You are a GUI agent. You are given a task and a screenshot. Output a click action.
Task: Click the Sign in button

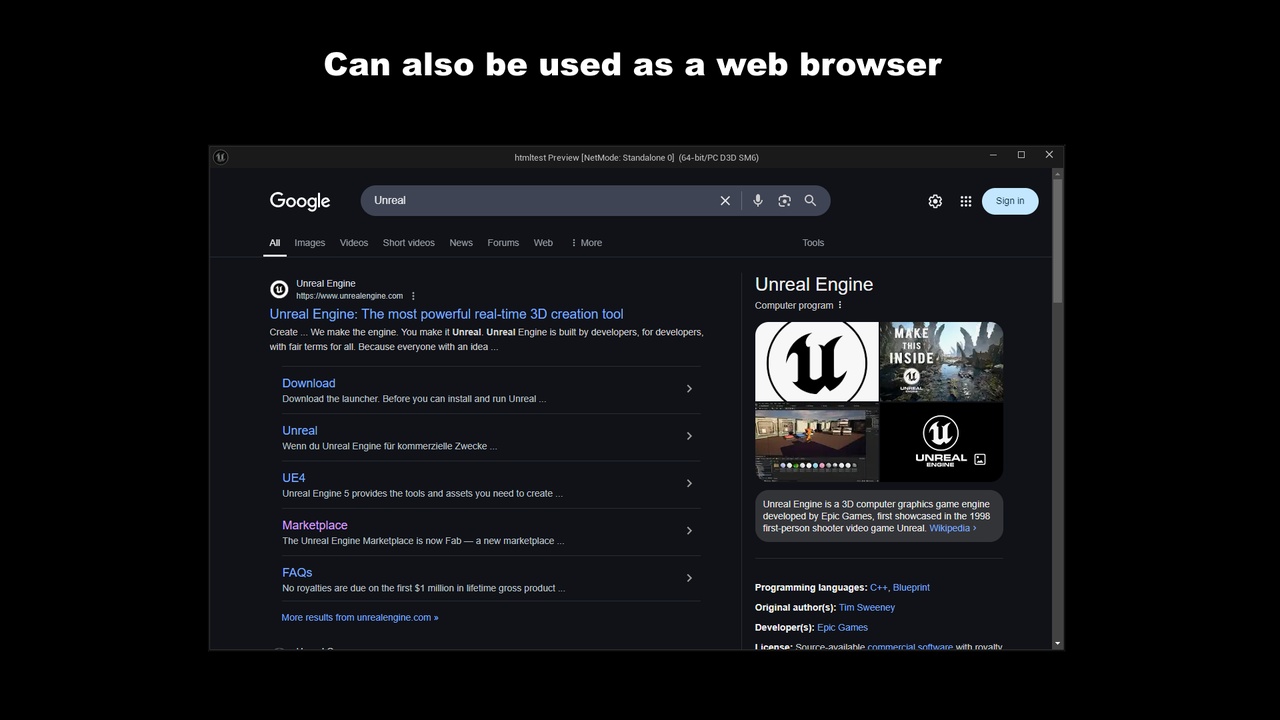click(1009, 200)
